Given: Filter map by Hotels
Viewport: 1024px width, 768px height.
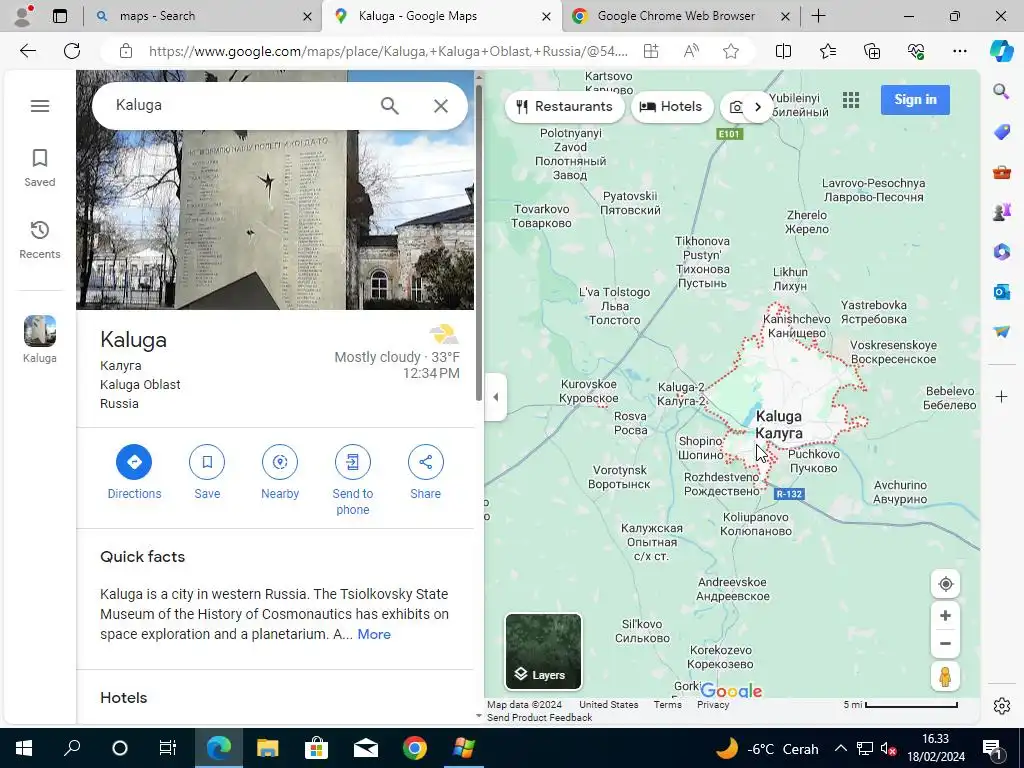Looking at the screenshot, I should tap(671, 106).
